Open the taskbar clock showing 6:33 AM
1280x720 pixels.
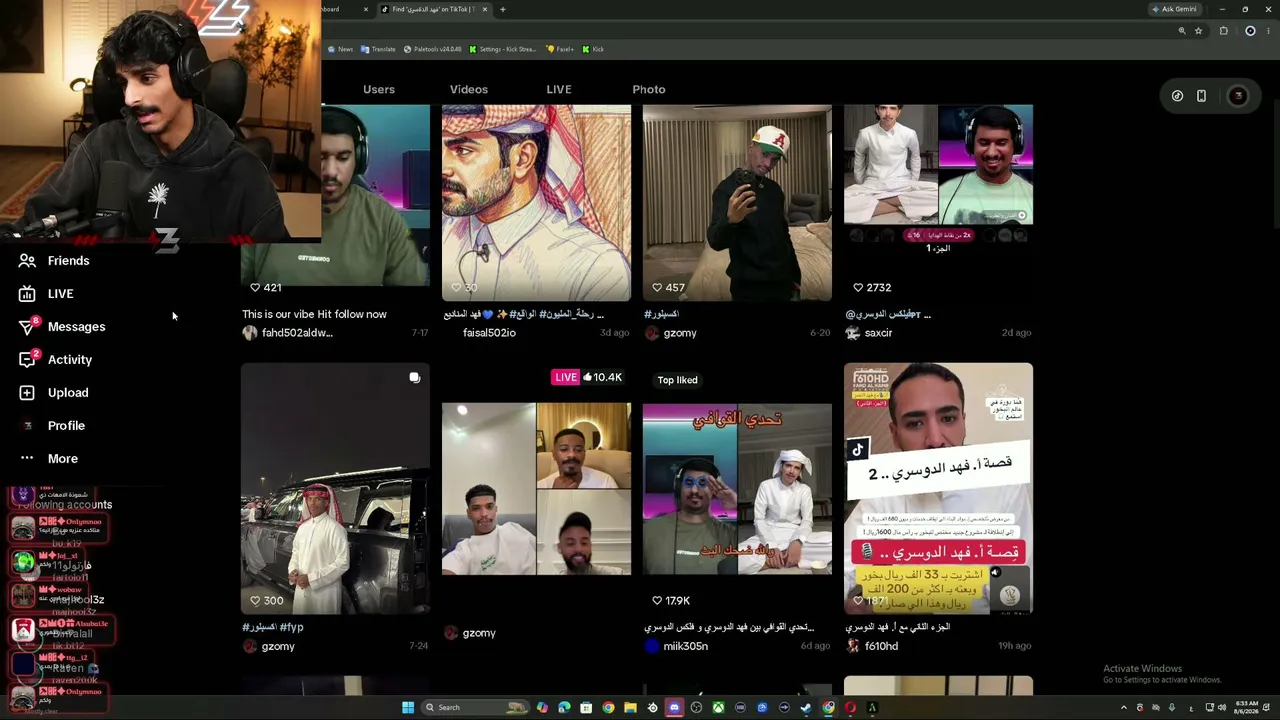click(x=1246, y=708)
